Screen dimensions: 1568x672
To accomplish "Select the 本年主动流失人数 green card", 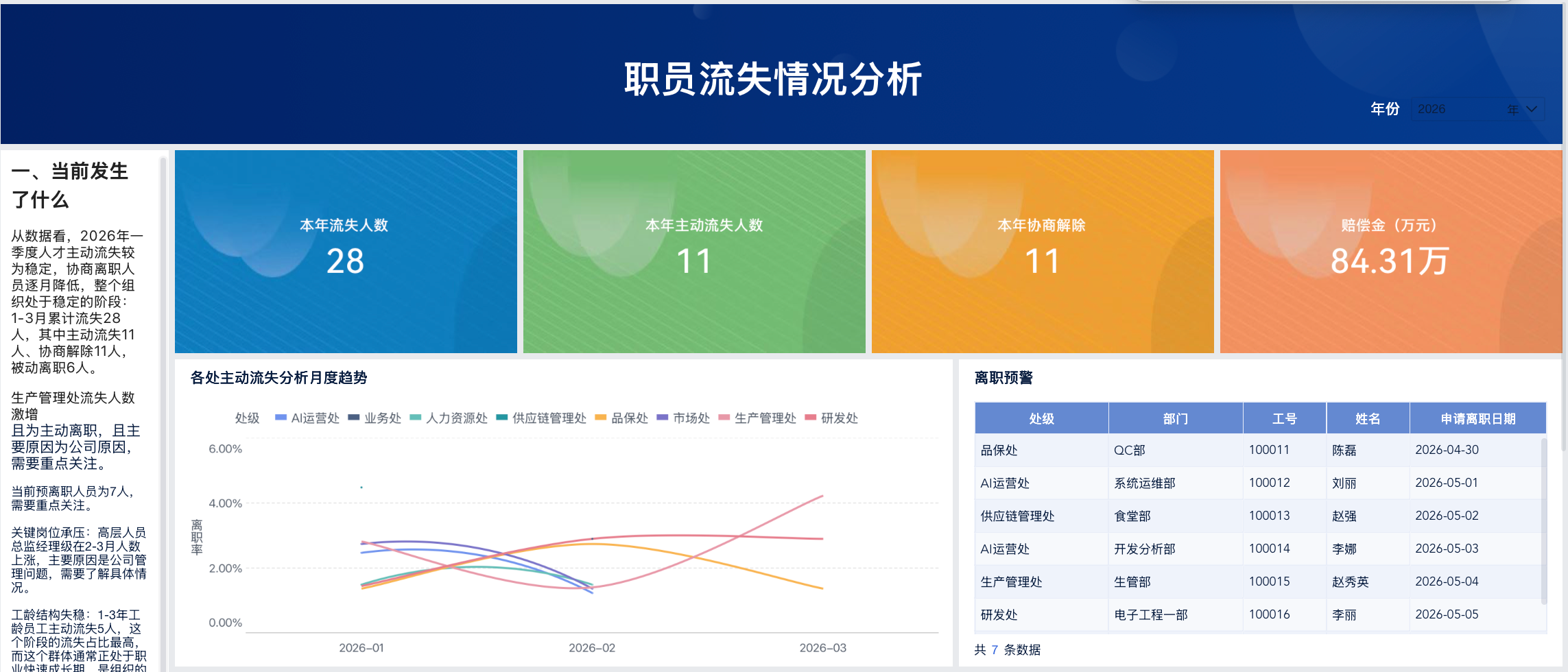I will pyautogui.click(x=694, y=252).
